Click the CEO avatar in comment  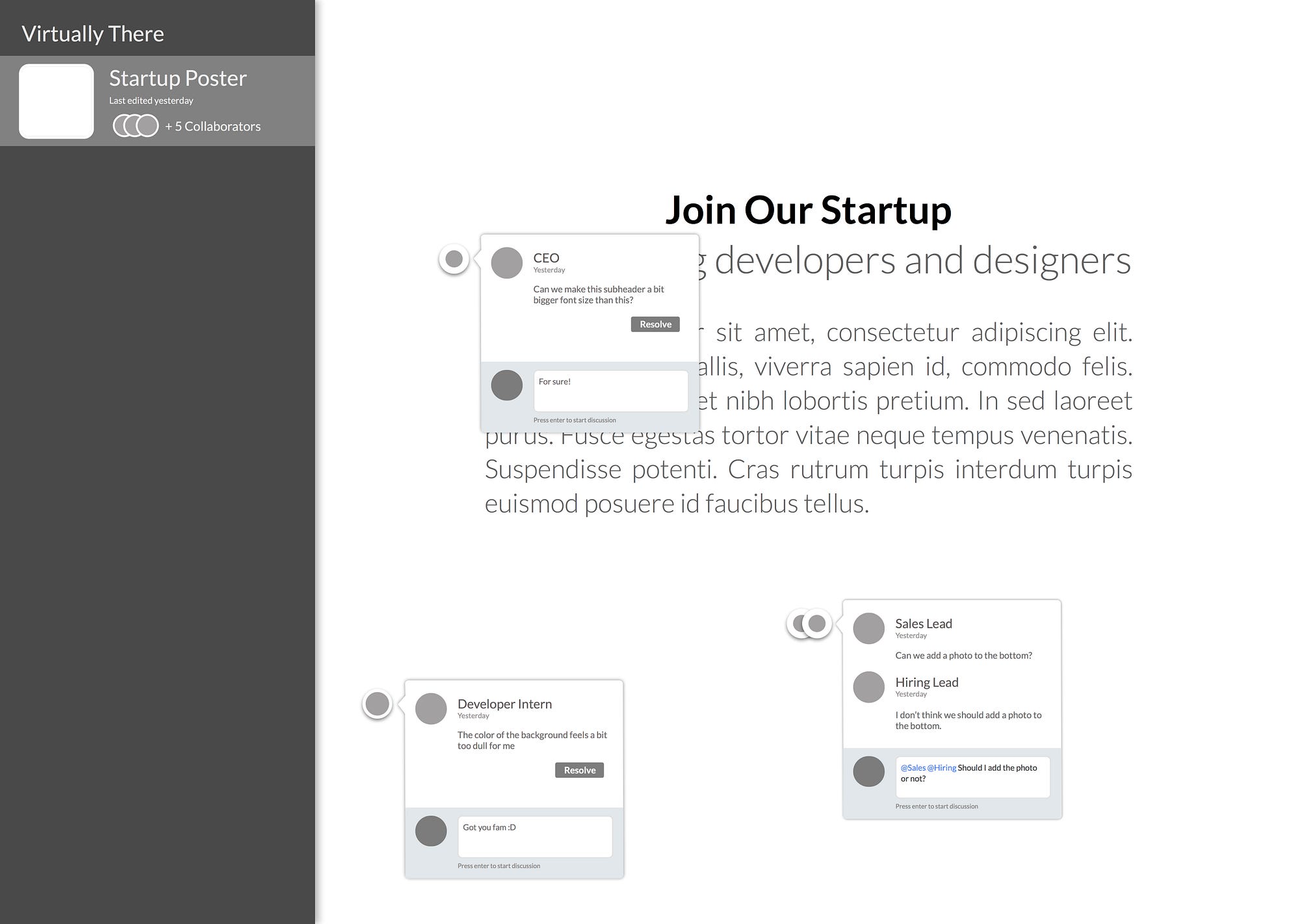(507, 263)
